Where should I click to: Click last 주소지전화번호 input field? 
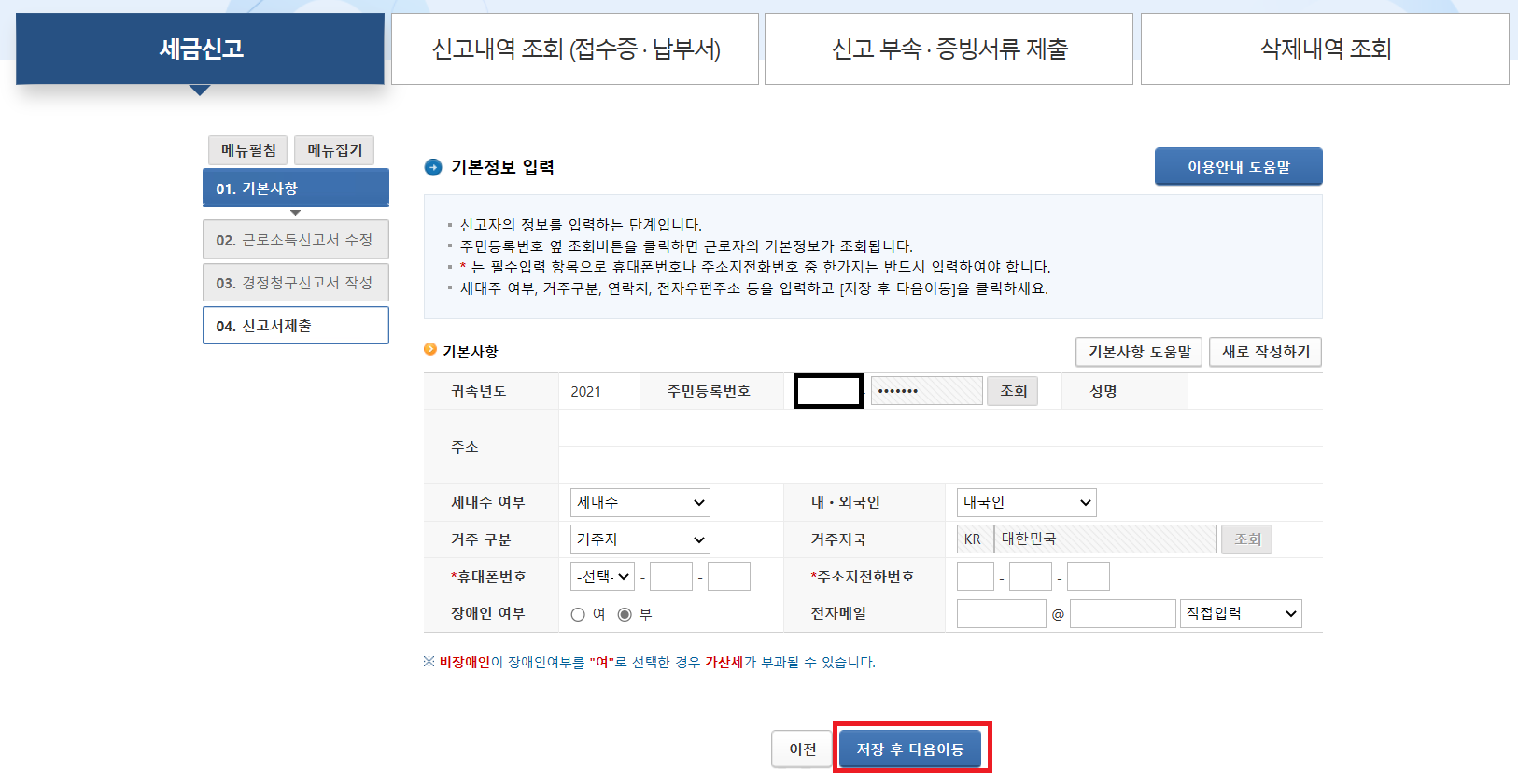click(1089, 577)
